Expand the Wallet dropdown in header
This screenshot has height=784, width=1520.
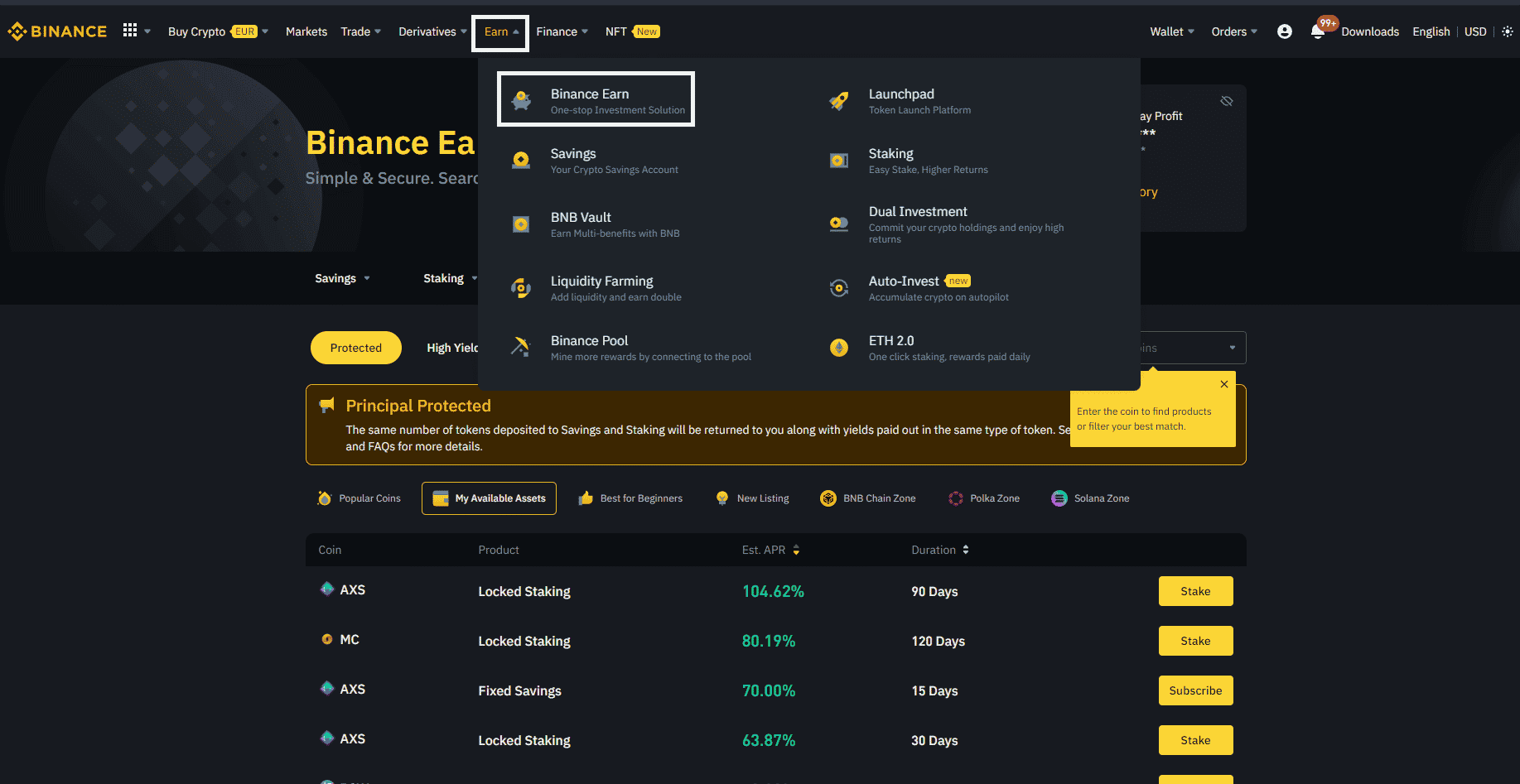tap(1171, 31)
